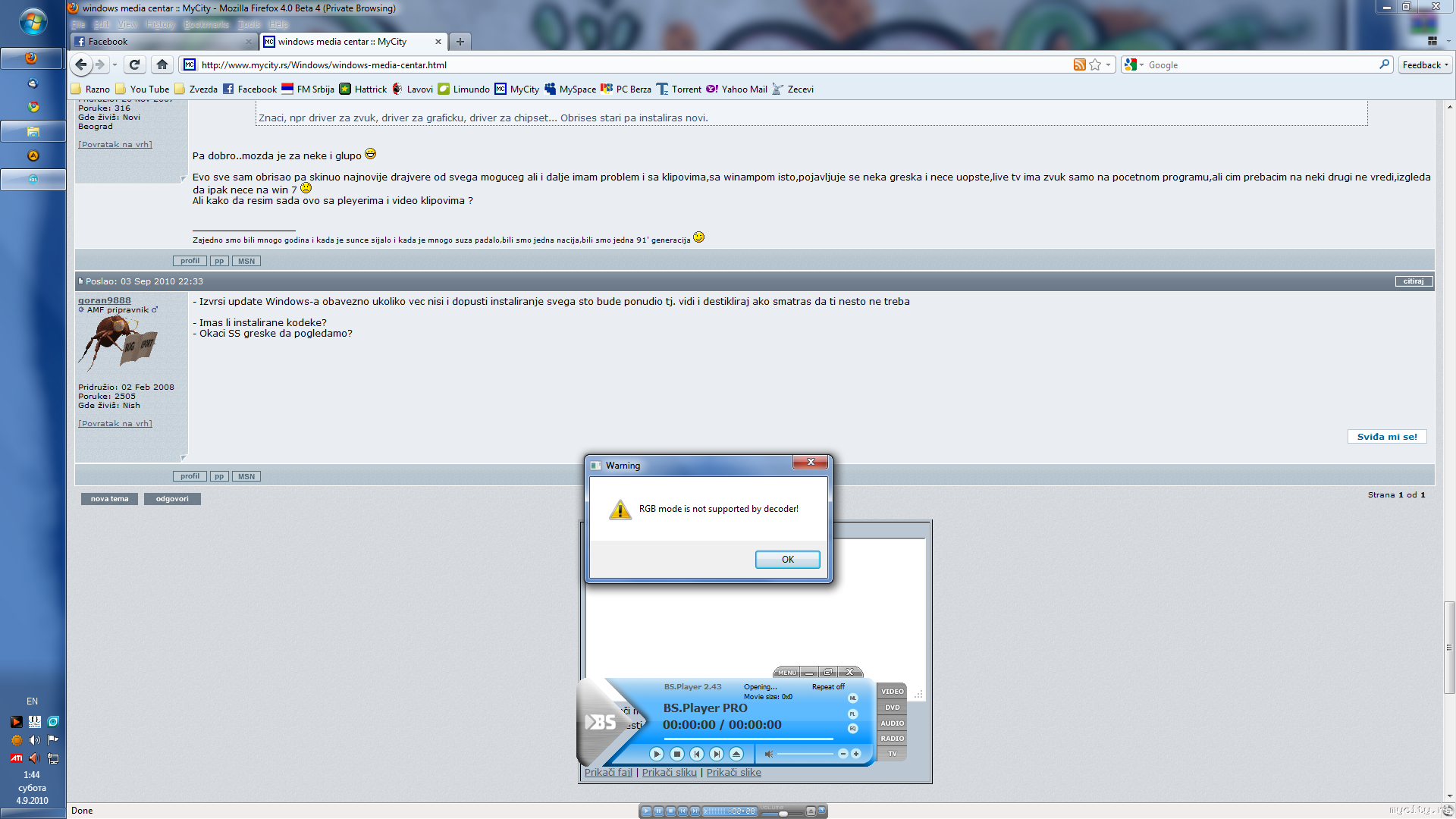
Task: Open the search engine selector dropdown
Action: pos(1134,65)
